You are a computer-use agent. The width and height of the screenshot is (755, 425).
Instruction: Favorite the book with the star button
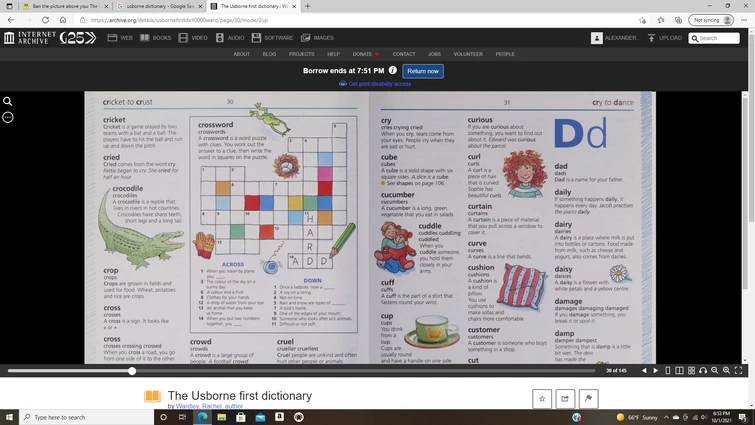[542, 399]
